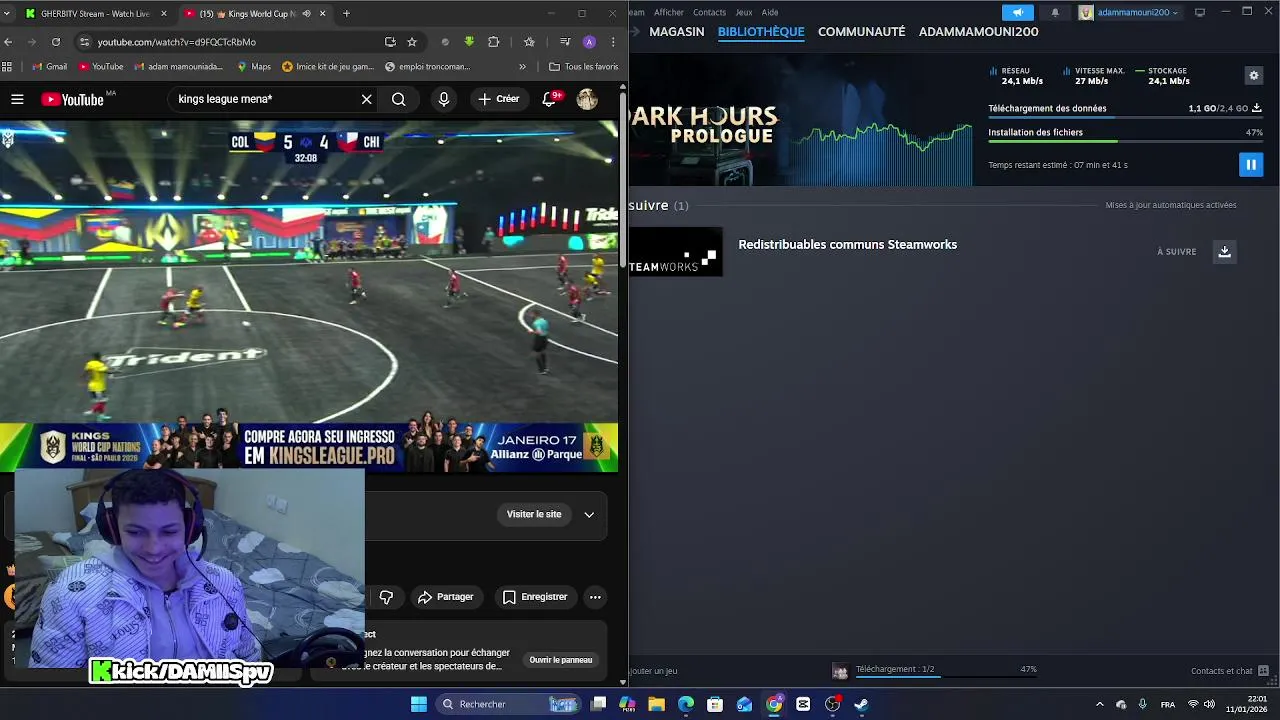Image resolution: width=1280 pixels, height=720 pixels.
Task: Open ADAMMAMOUNI200 profile tab in Steam
Action: [978, 32]
